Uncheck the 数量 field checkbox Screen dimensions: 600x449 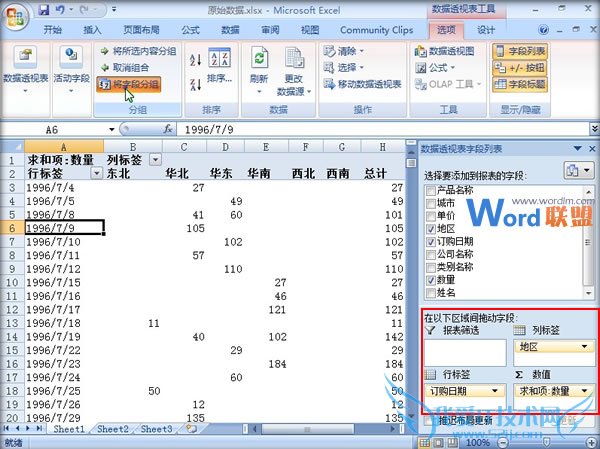[x=431, y=280]
